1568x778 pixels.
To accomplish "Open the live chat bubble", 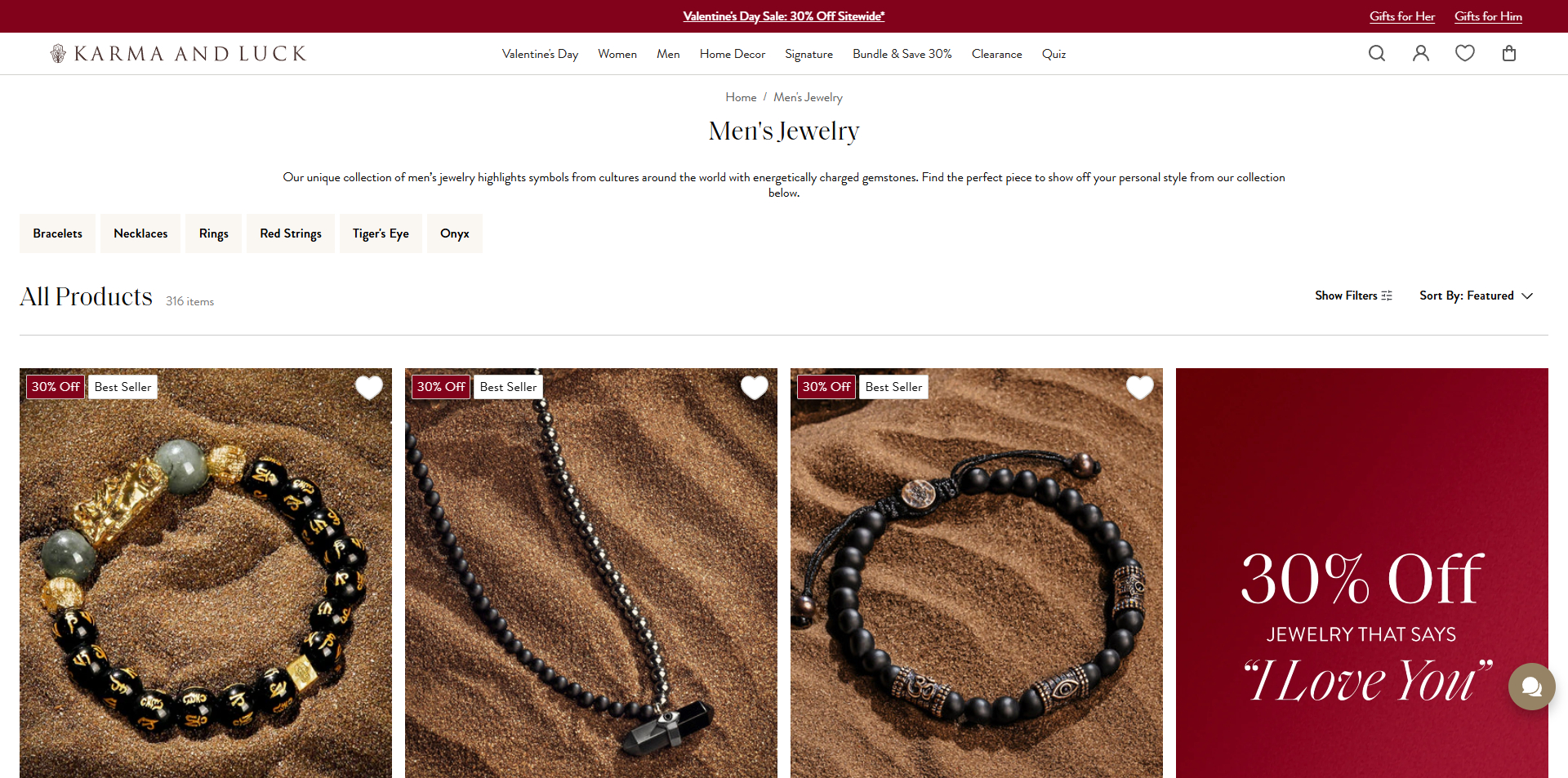I will click(1532, 687).
